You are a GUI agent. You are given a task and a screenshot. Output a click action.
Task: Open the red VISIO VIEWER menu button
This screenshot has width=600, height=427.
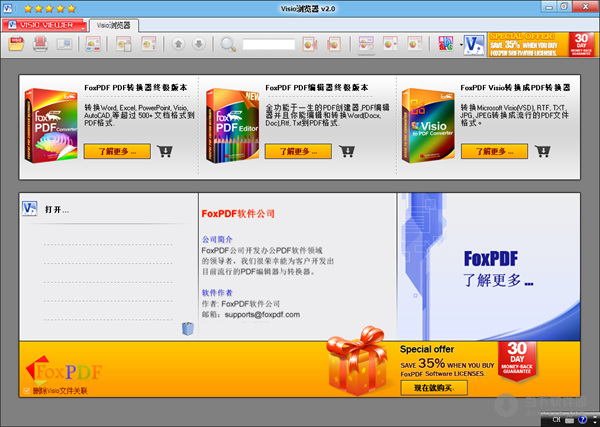tap(44, 25)
